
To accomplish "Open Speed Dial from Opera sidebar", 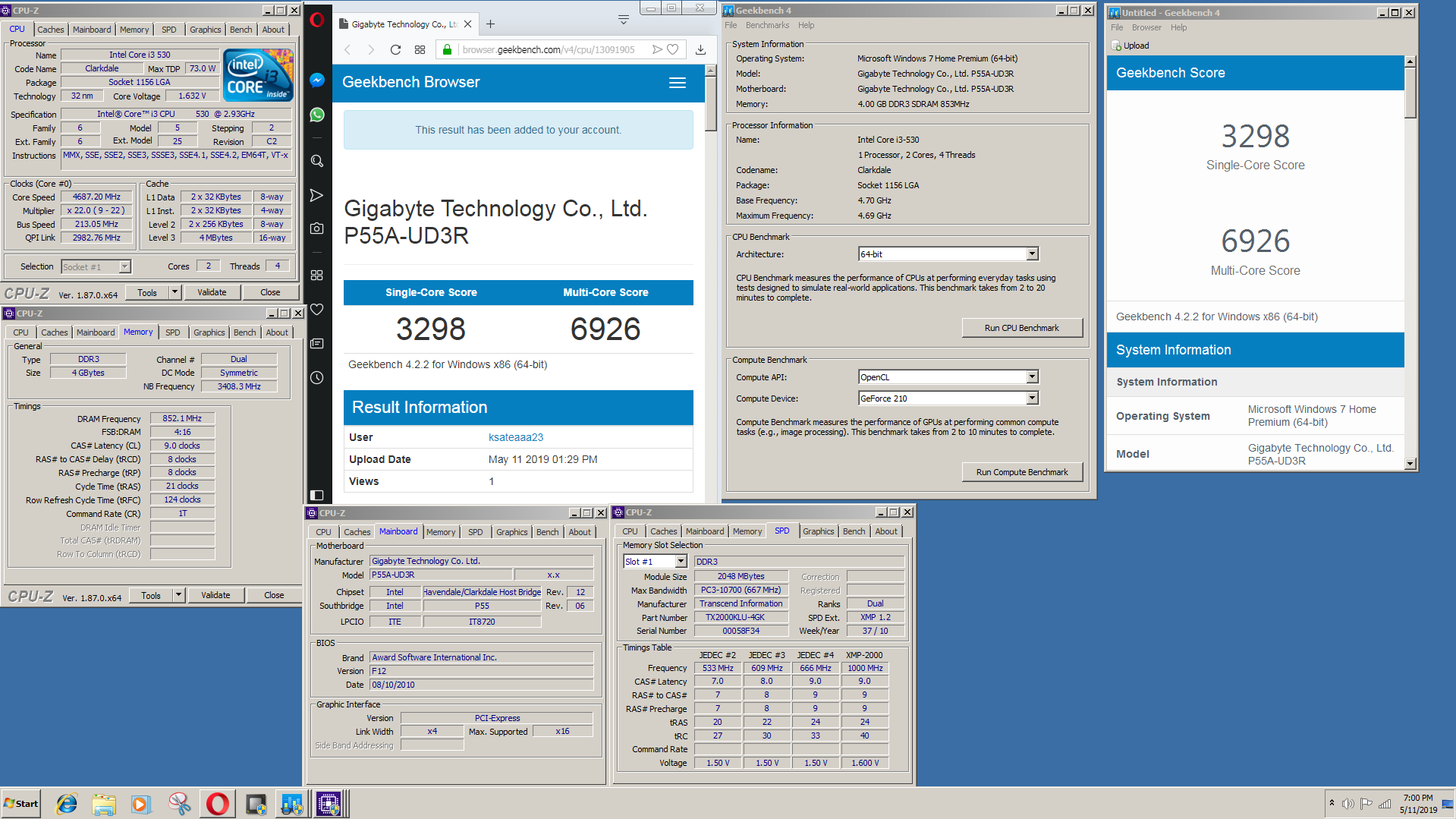I will click(x=317, y=275).
